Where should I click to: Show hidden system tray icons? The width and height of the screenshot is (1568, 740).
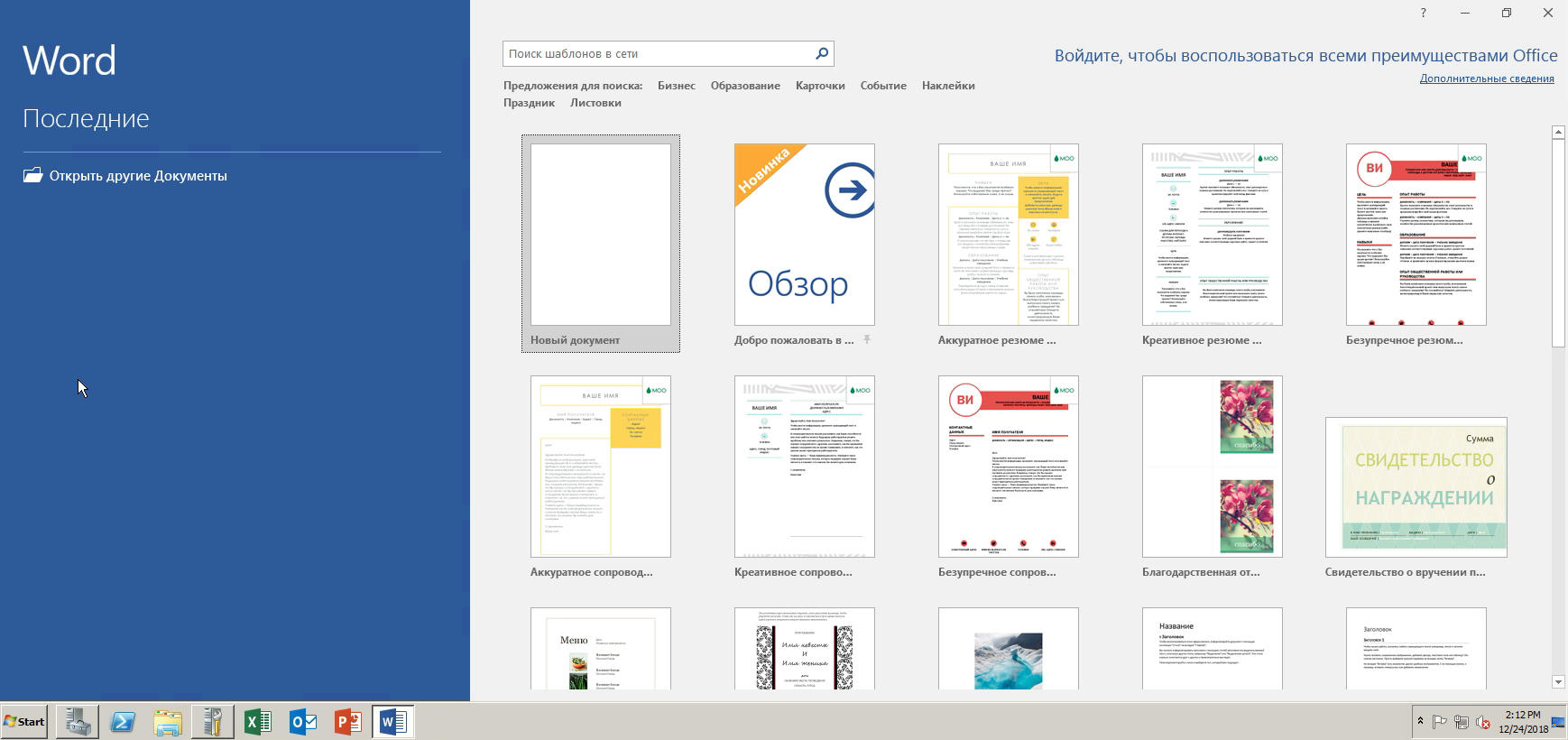point(1420,721)
